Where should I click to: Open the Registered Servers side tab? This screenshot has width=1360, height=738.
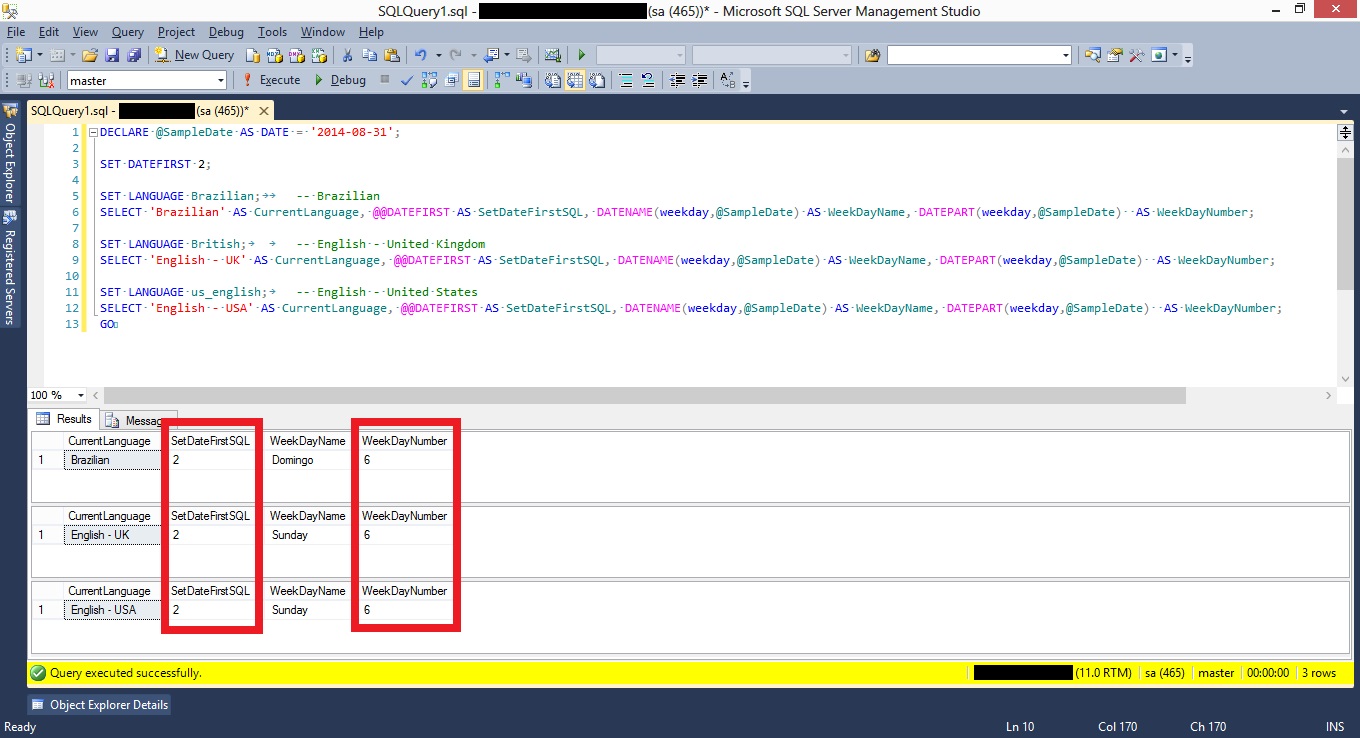pos(10,268)
